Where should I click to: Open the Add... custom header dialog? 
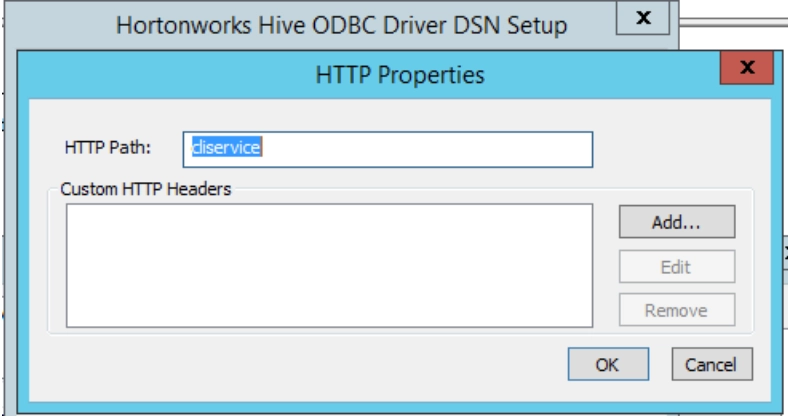point(677,222)
